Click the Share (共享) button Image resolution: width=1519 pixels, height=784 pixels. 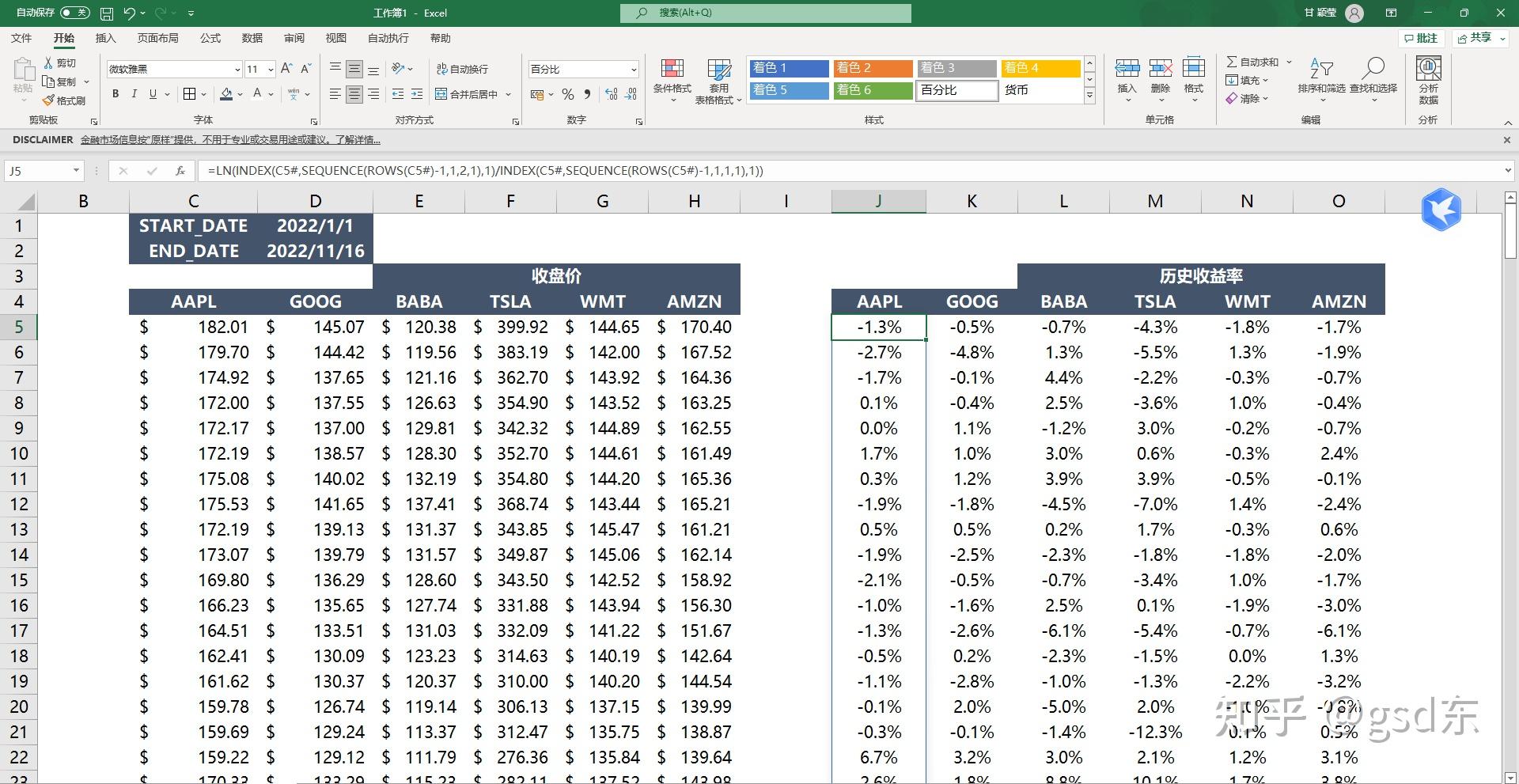1480,38
